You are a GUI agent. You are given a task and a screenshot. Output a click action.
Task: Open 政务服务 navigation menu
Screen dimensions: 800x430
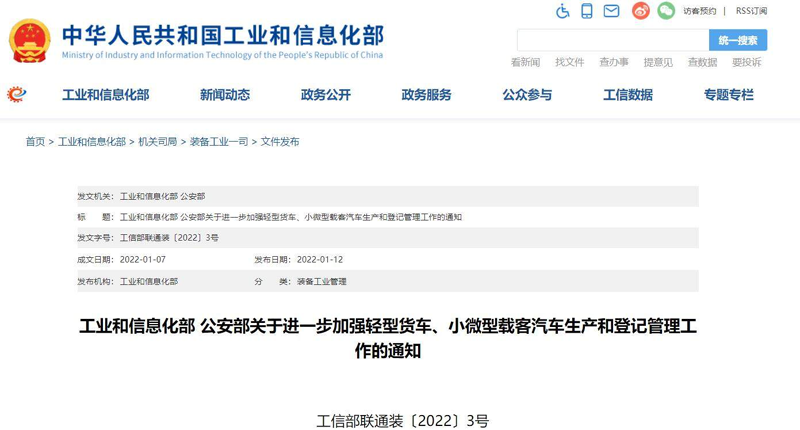coord(427,95)
